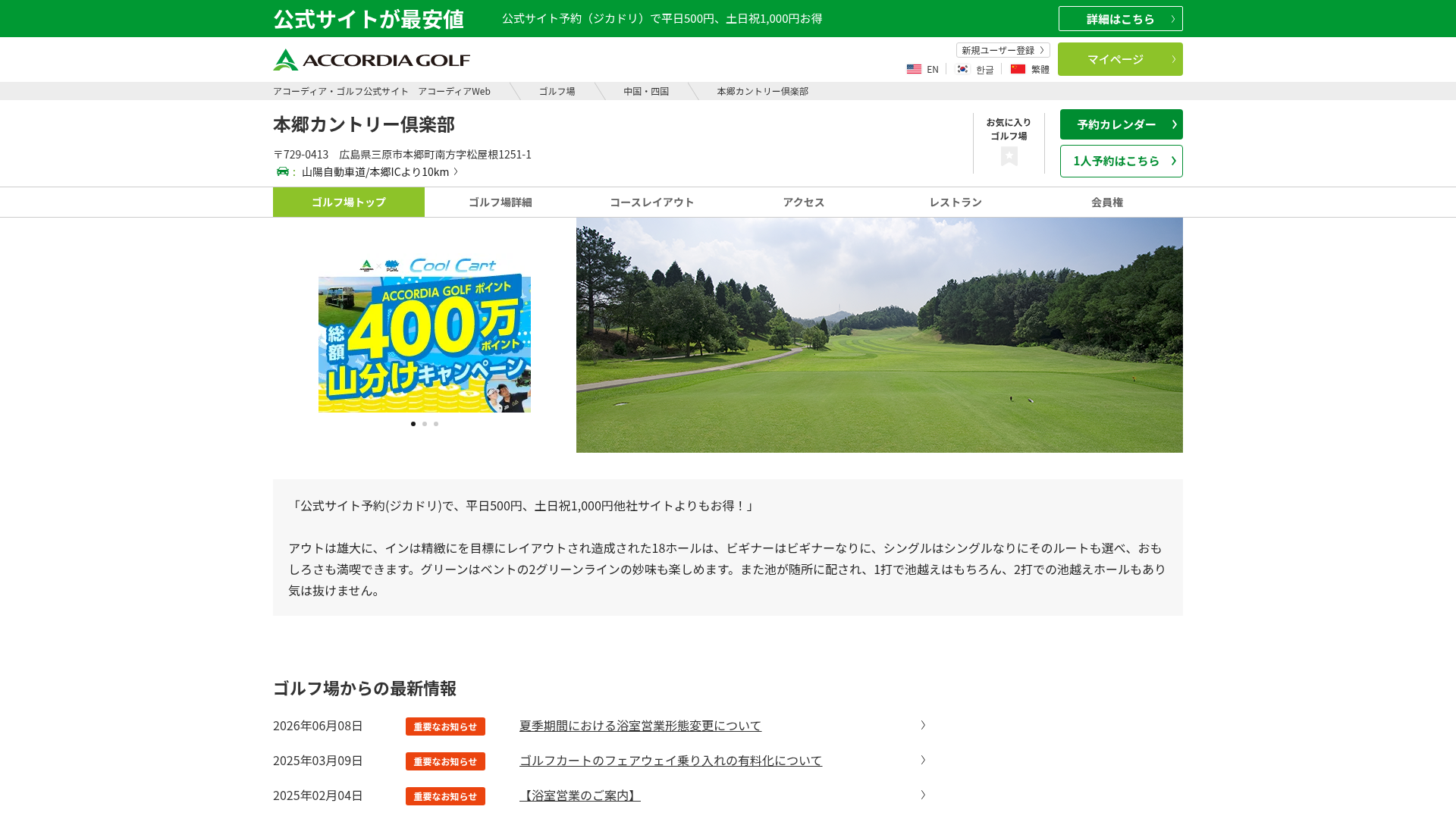
Task: Select the first carousel dot
Action: pos(413,424)
